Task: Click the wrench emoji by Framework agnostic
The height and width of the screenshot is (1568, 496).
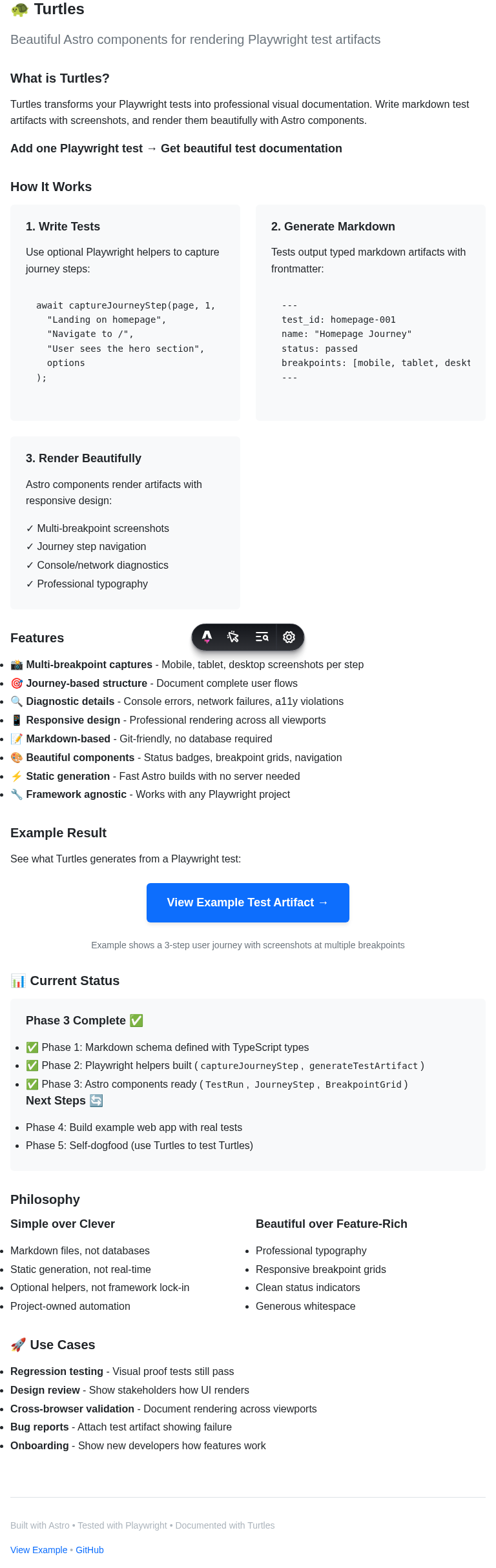Action: pos(17,795)
